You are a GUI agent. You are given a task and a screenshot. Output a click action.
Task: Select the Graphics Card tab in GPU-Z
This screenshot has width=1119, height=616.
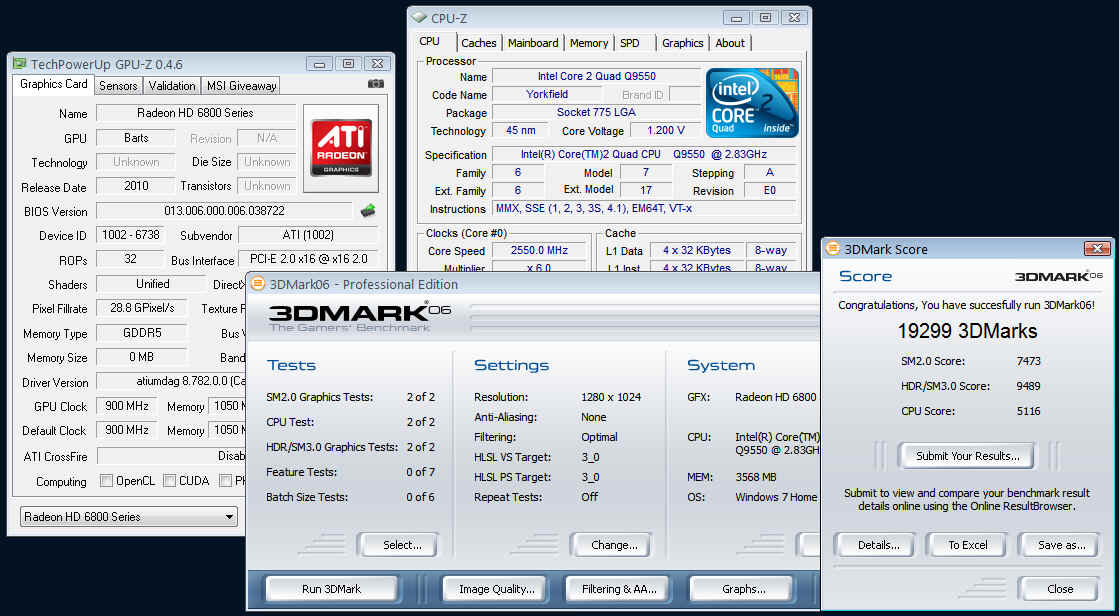coord(54,84)
